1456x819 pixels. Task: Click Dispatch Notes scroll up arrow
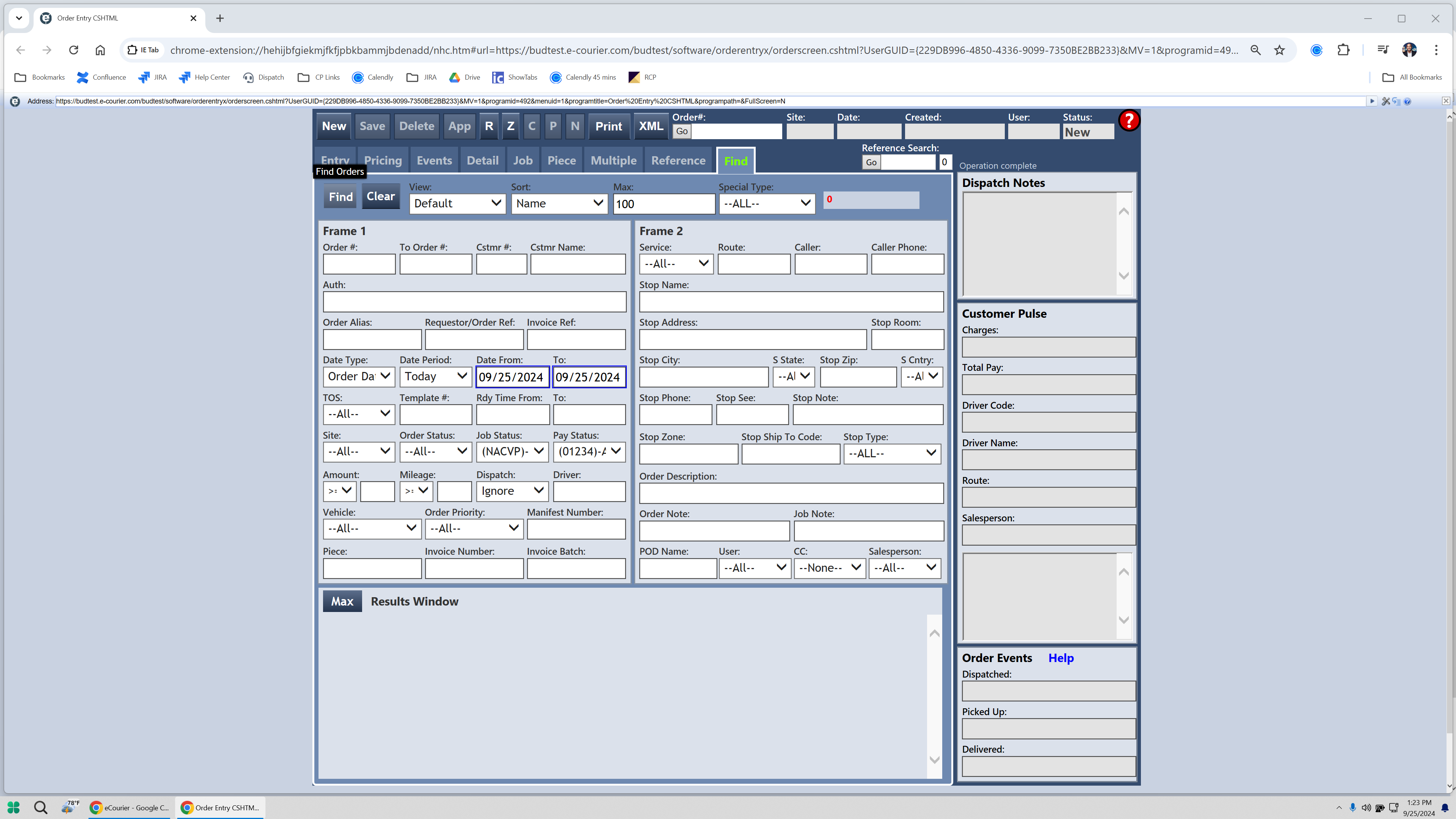pyautogui.click(x=1123, y=212)
